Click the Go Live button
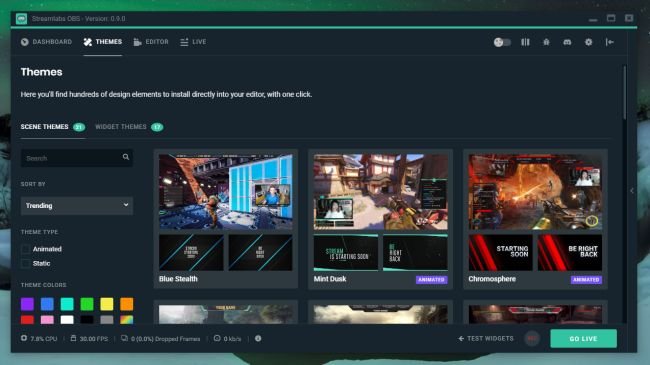This screenshot has height=365, width=650. 583,338
